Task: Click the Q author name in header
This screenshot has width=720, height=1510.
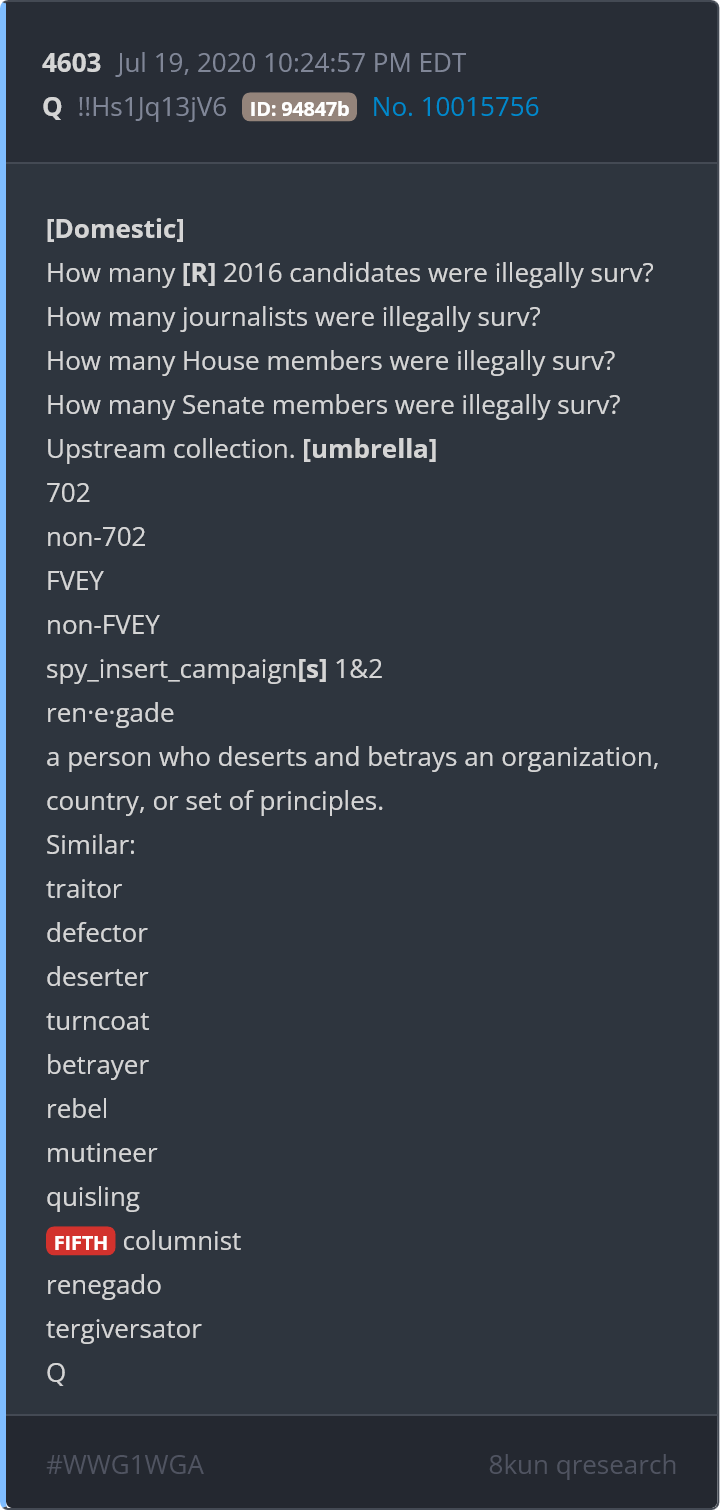Action: coord(53,107)
